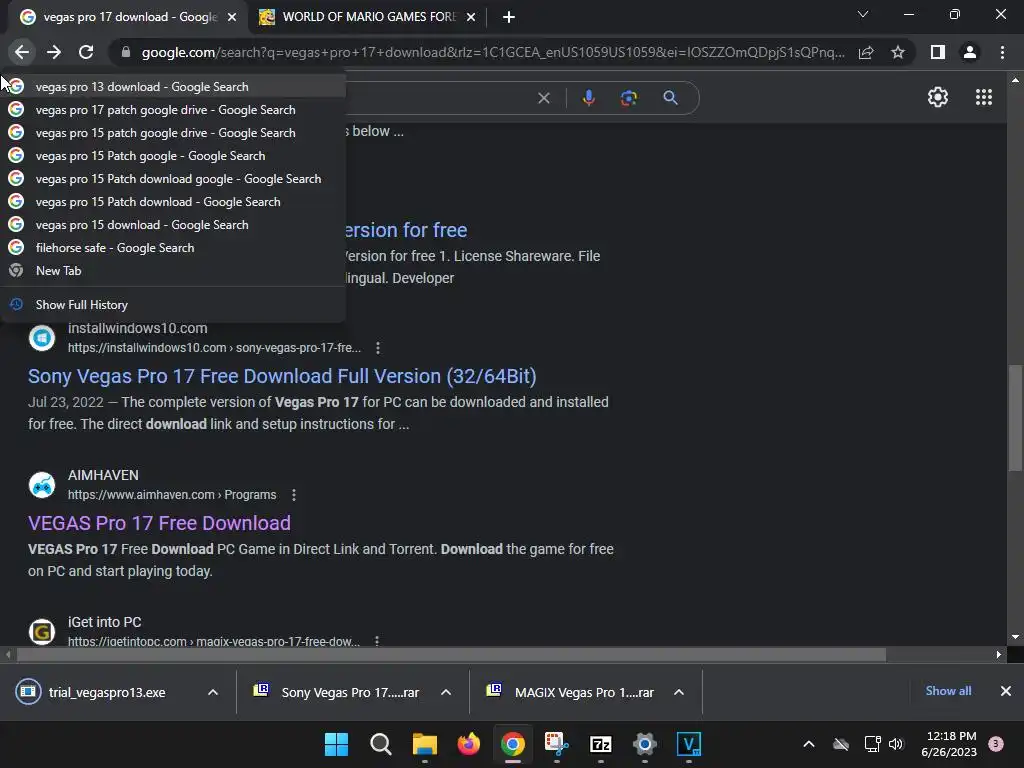The image size is (1024, 768).
Task: Open options for installwindows10.com result
Action: click(377, 348)
